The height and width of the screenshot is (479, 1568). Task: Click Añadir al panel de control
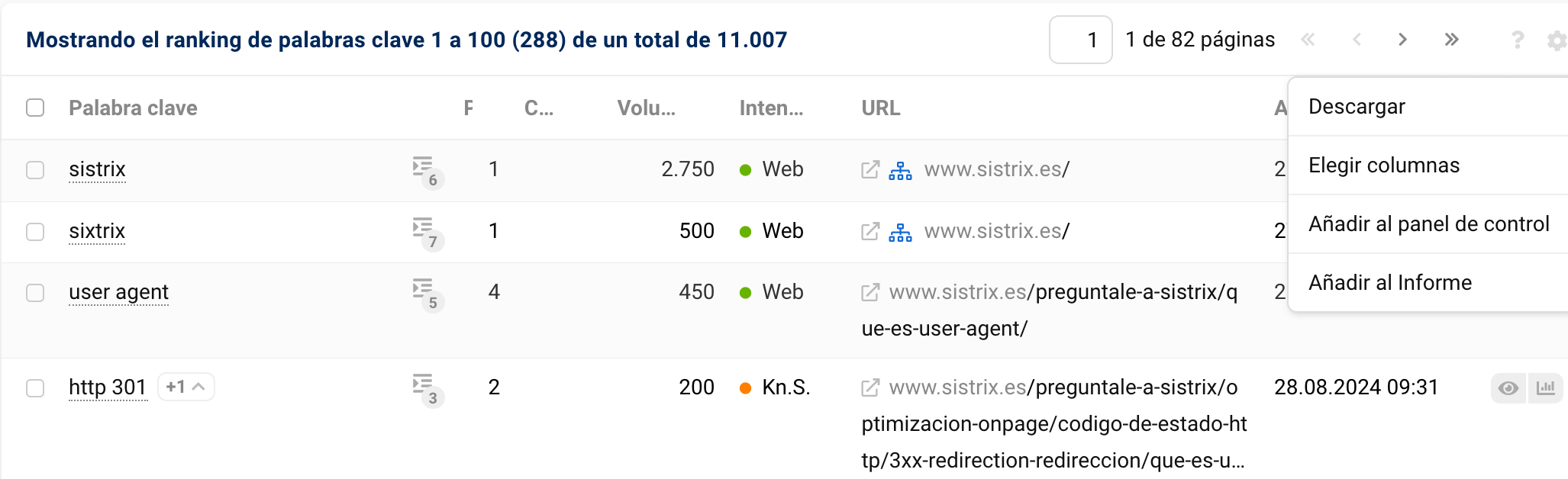[x=1428, y=224]
